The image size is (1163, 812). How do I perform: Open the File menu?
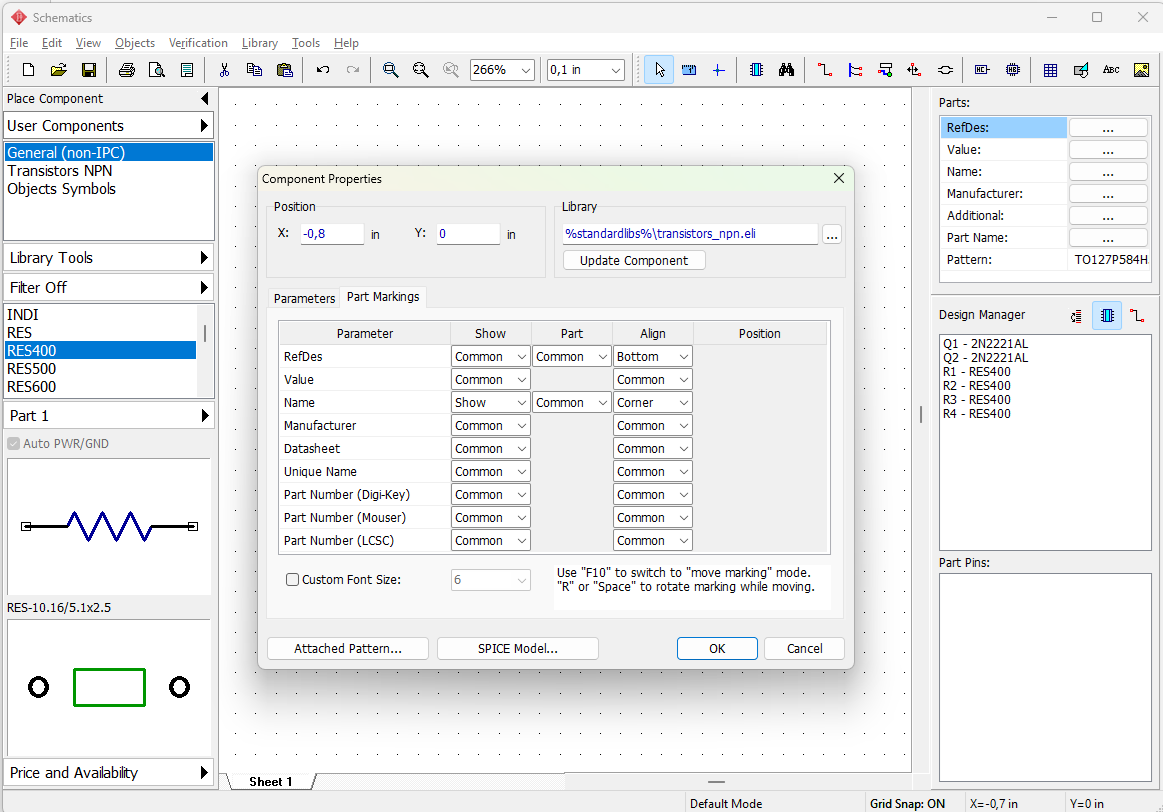[x=19, y=42]
